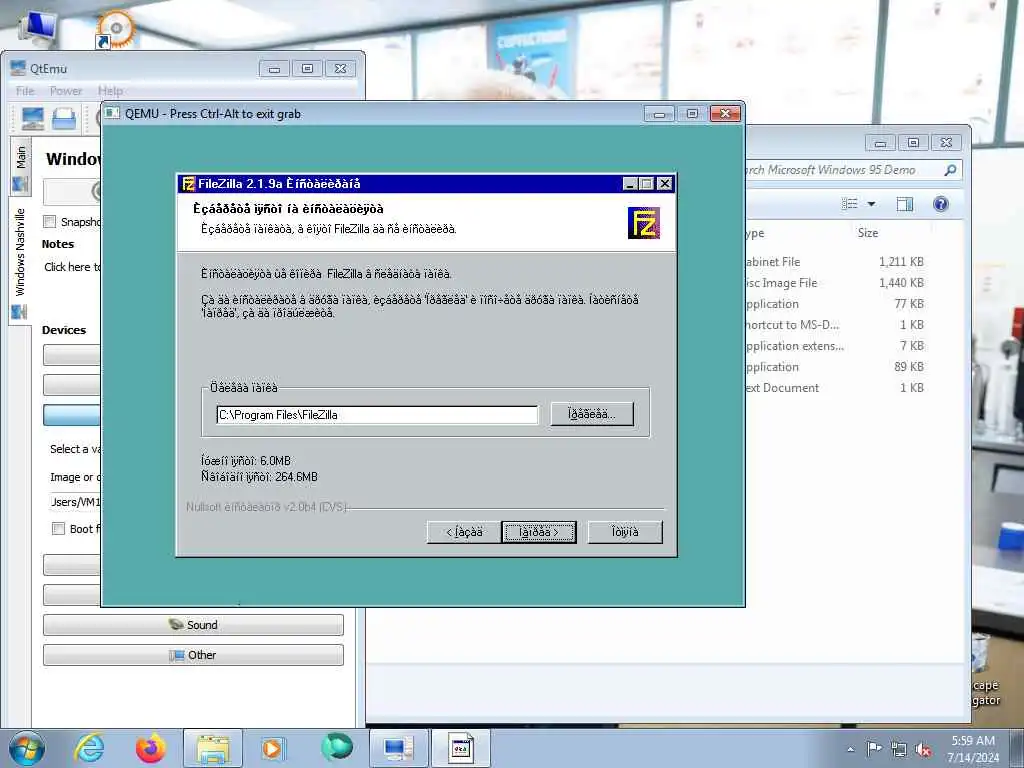Show hidden tray icons arrow
This screenshot has width=1024, height=768.
pyautogui.click(x=850, y=749)
